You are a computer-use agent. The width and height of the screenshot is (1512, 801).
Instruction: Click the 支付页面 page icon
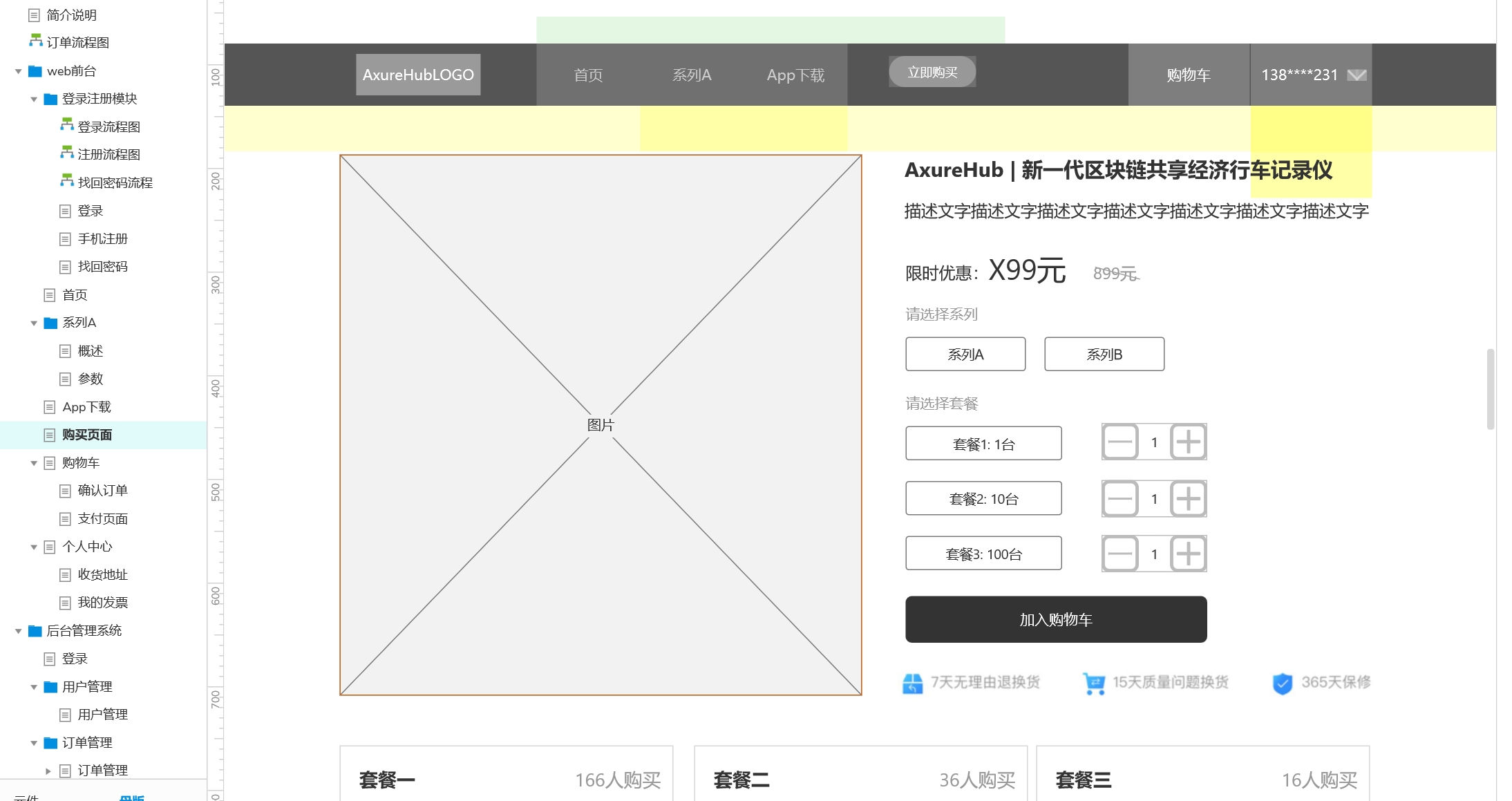pos(65,519)
